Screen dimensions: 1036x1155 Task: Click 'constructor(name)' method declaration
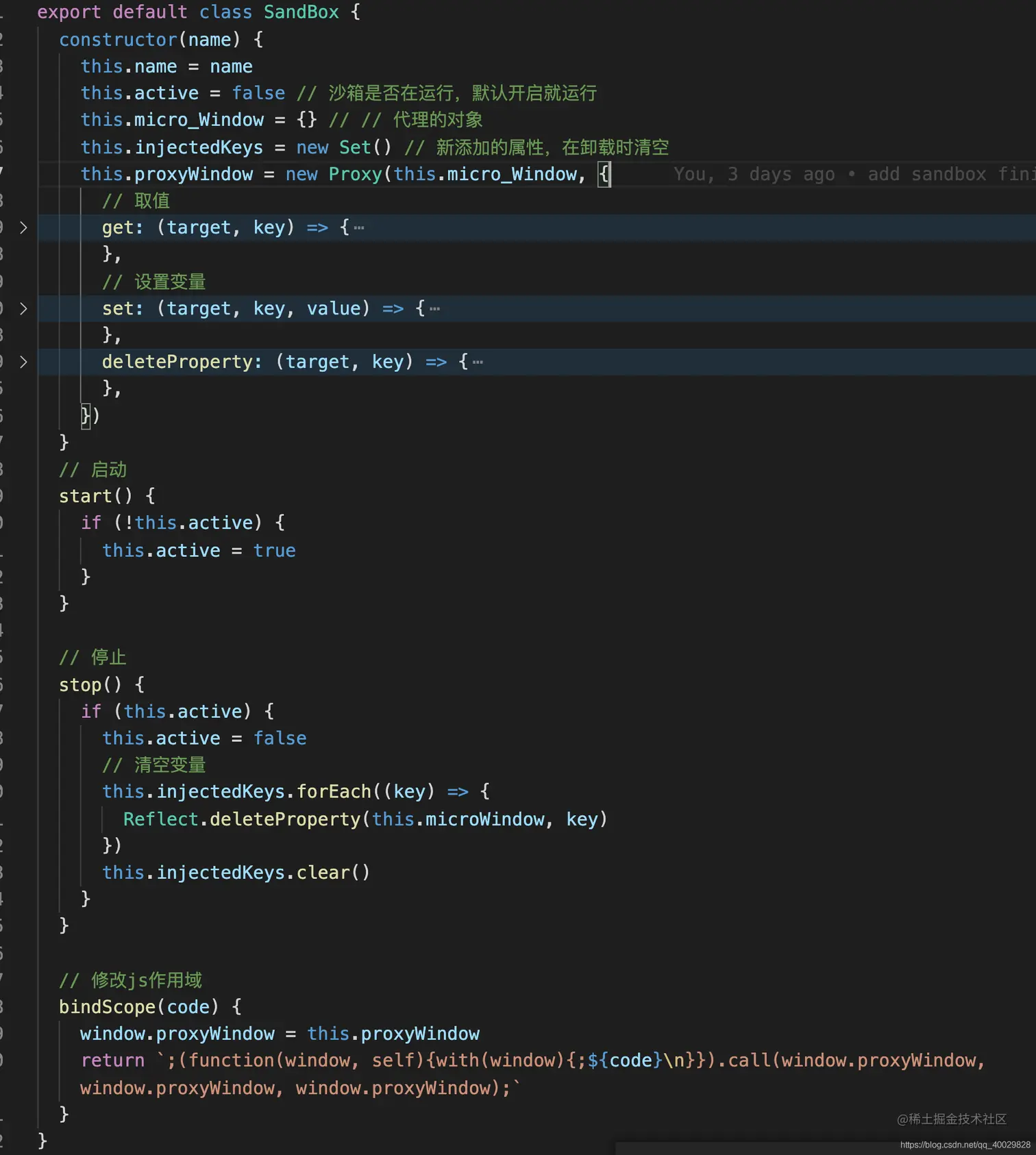click(149, 40)
